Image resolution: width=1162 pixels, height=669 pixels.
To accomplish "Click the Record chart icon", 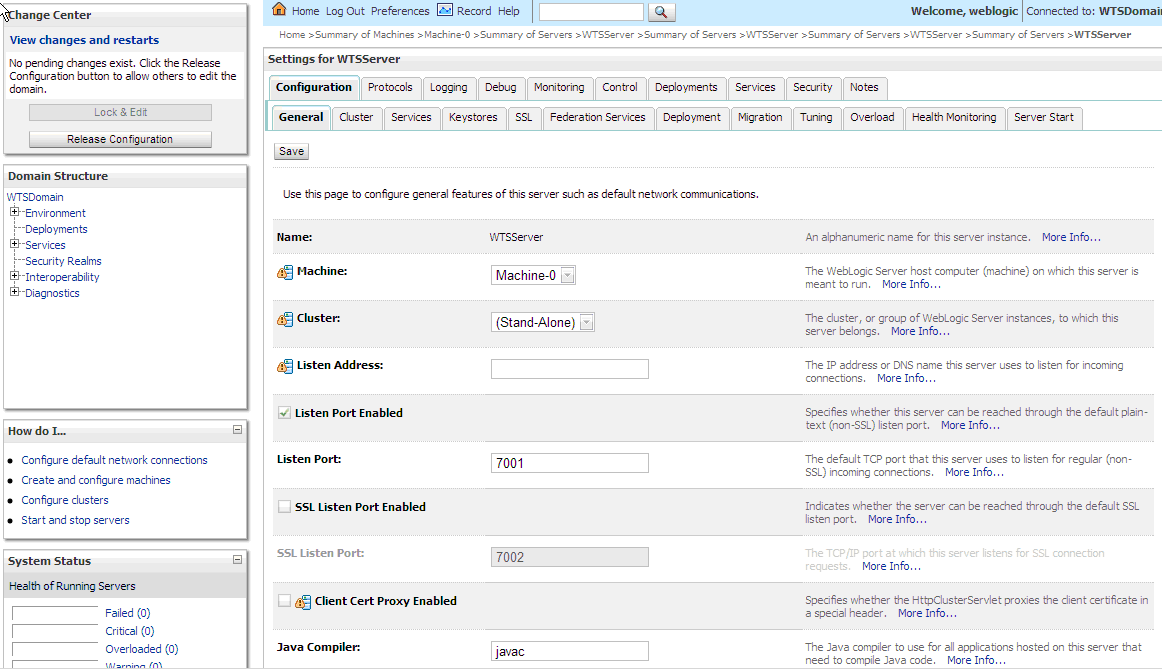I will 445,10.
